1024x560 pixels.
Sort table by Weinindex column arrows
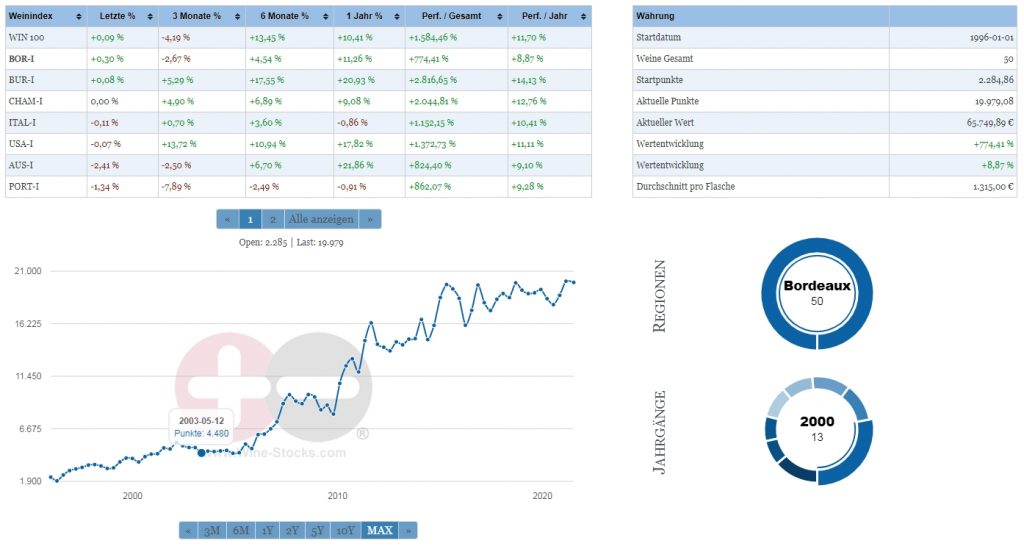click(78, 17)
